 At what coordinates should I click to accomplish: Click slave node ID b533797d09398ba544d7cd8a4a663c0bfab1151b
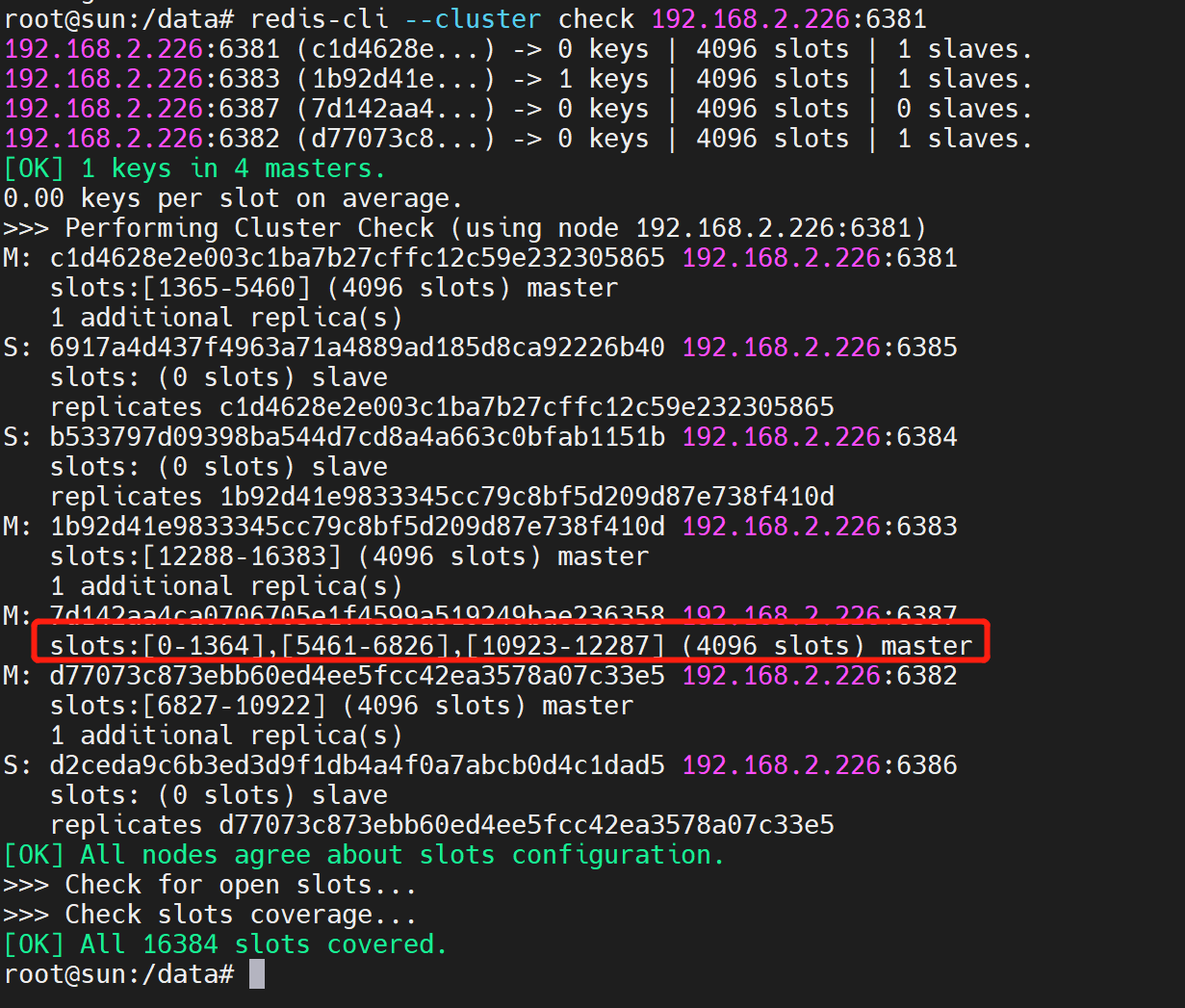coord(357,437)
